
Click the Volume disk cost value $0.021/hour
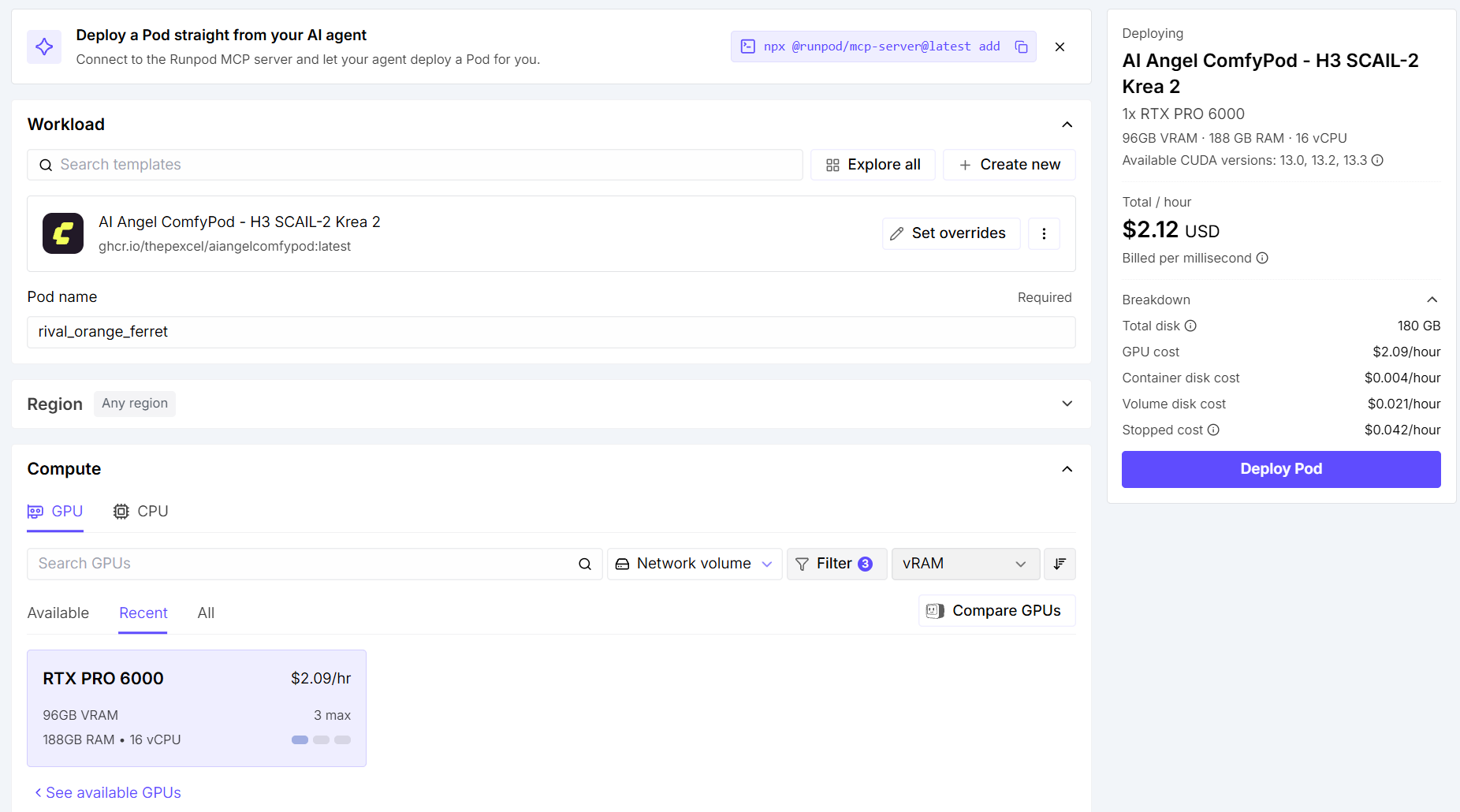(x=1404, y=404)
